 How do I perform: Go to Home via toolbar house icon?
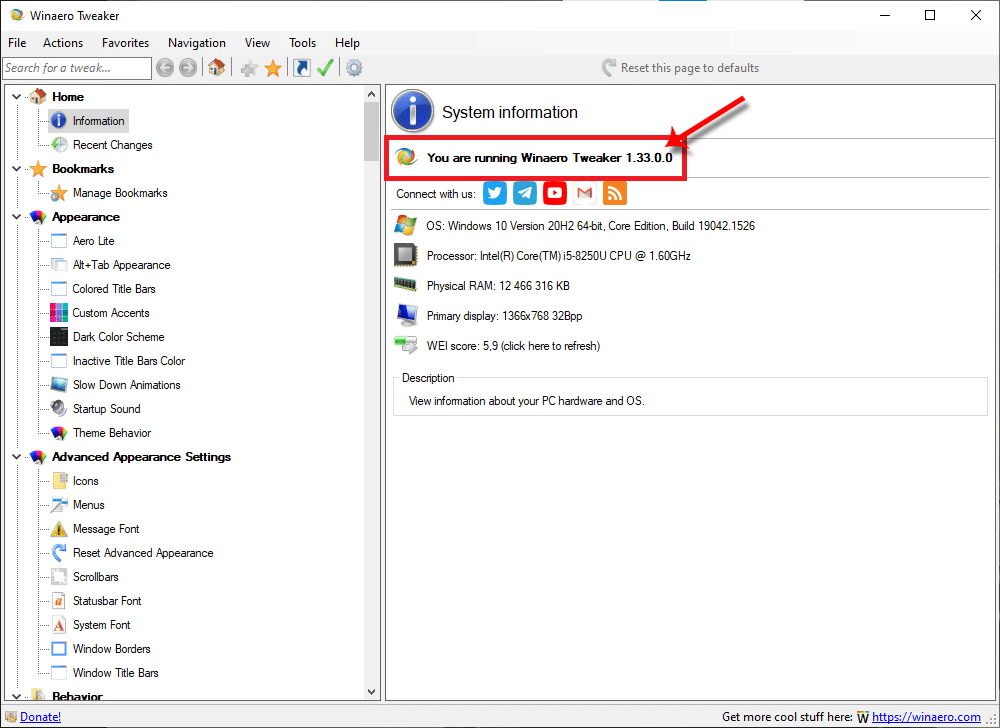216,67
